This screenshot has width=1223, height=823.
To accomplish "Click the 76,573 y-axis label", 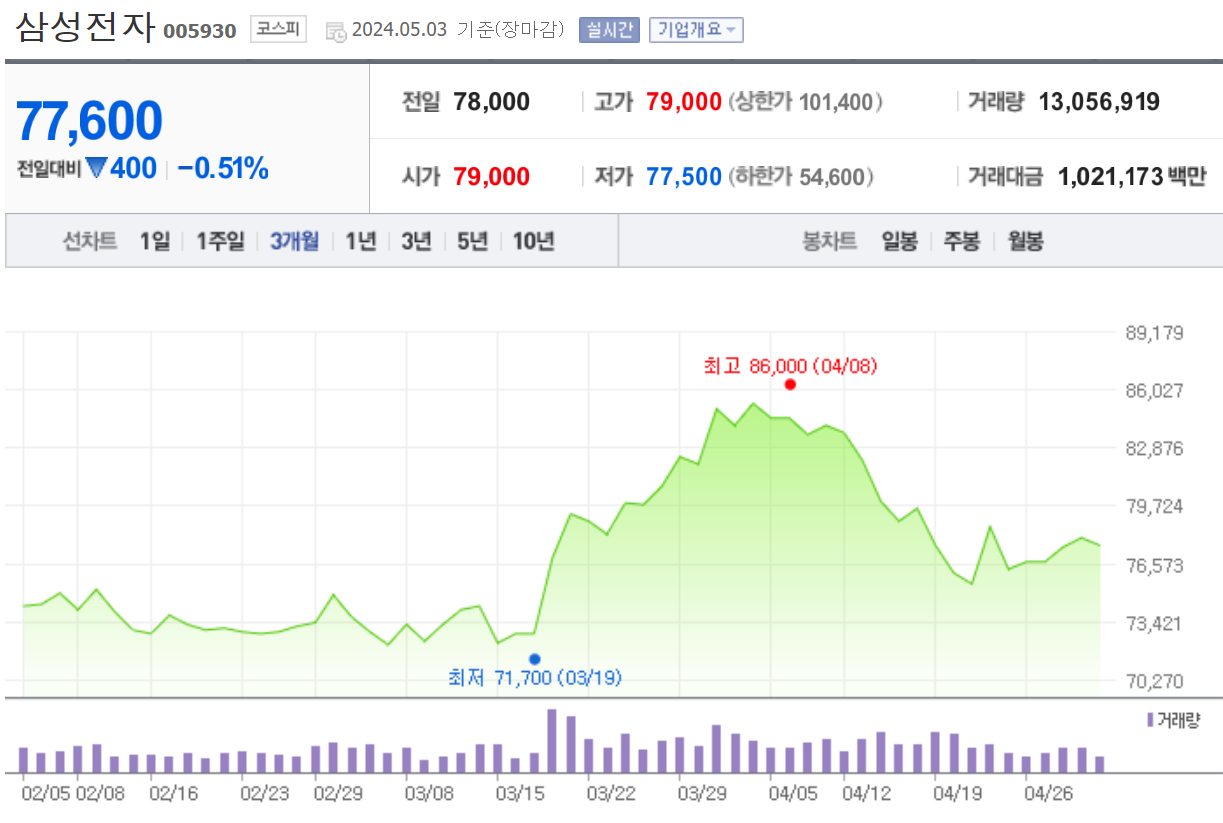I will click(1155, 565).
